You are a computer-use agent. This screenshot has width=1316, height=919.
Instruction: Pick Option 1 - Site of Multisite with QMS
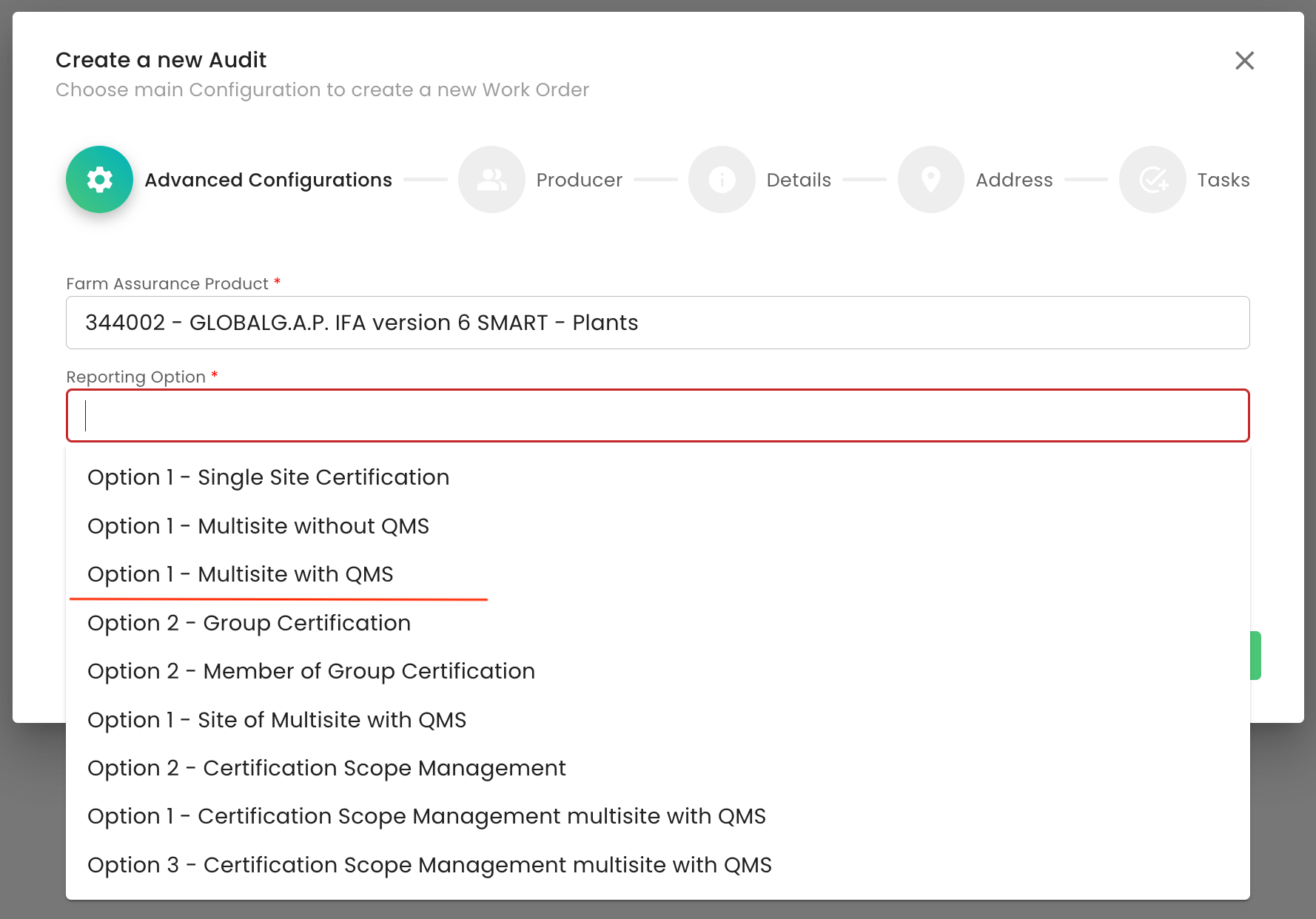click(x=657, y=720)
